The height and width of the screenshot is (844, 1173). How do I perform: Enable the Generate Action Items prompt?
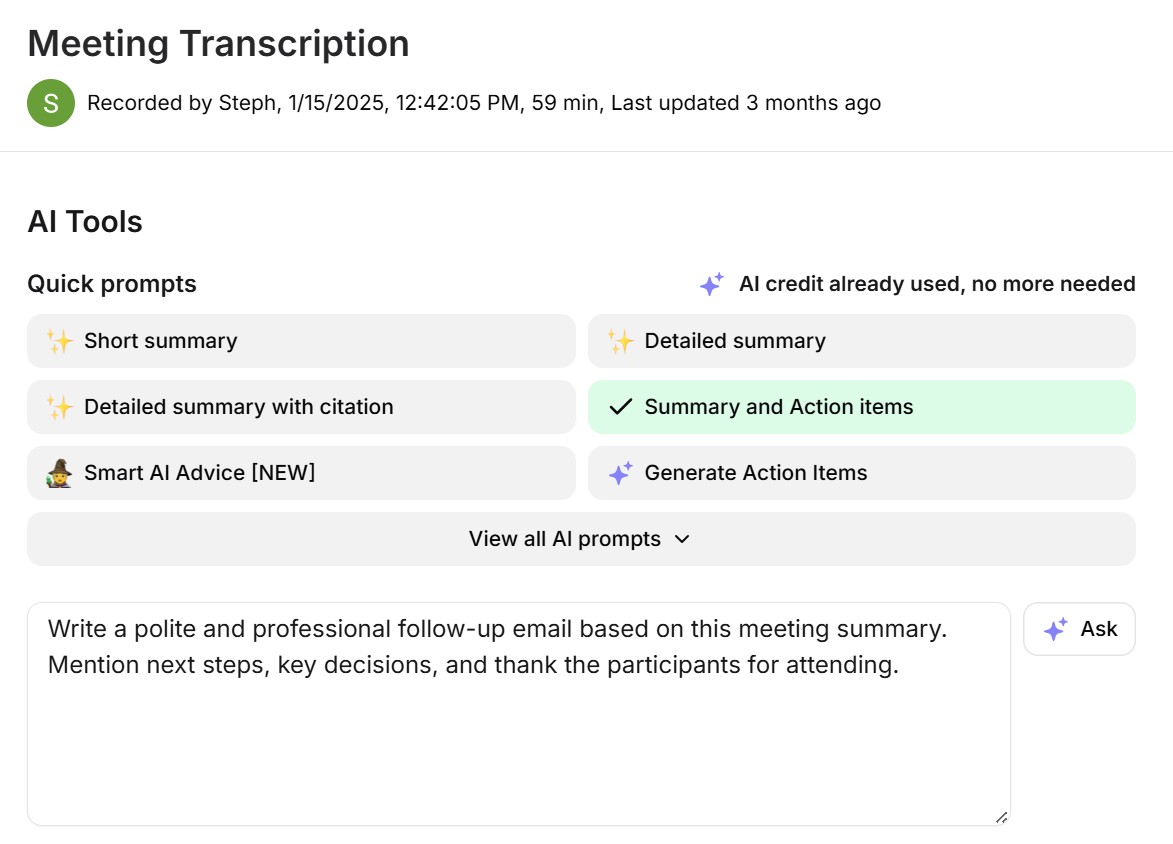[860, 472]
